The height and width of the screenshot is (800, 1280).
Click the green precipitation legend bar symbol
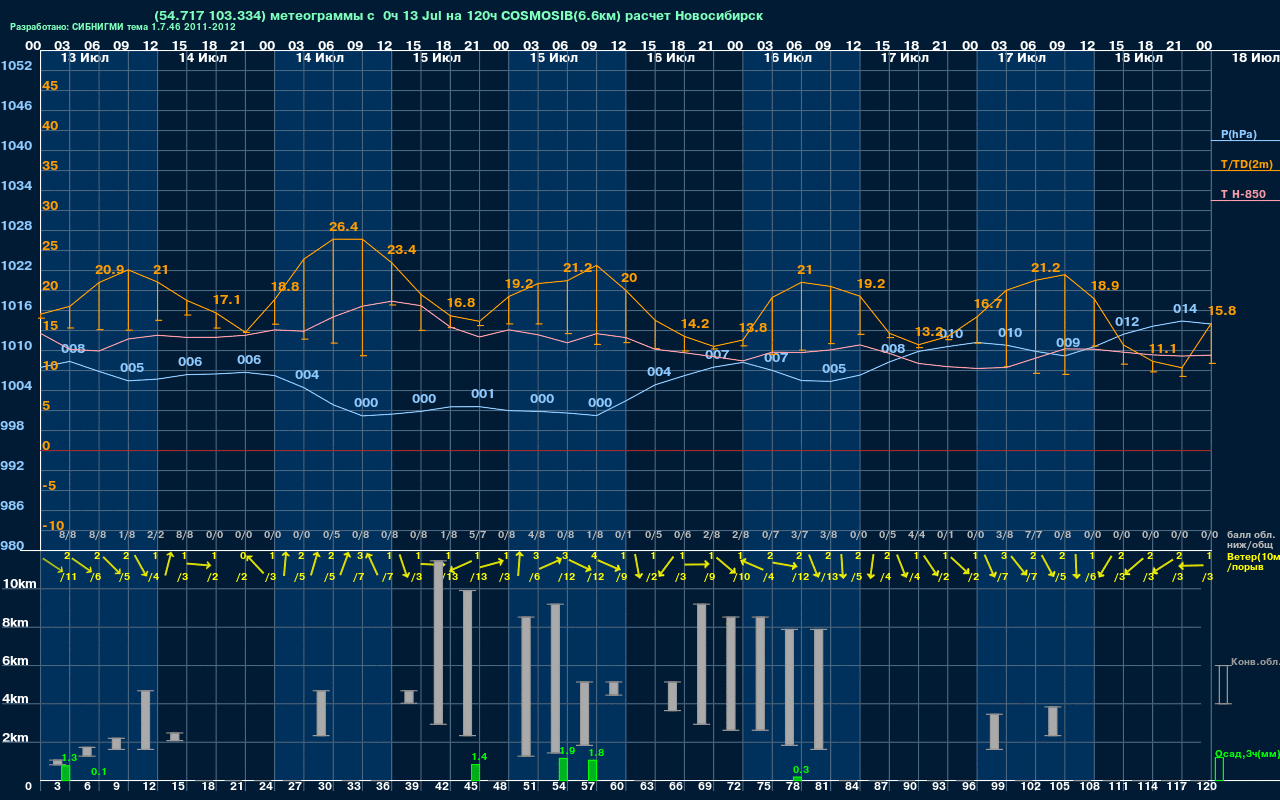[x=1219, y=769]
